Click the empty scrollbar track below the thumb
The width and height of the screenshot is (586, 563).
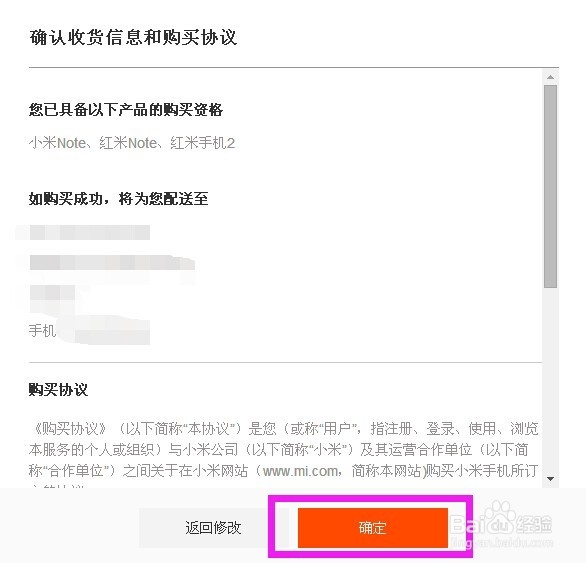coord(550,379)
